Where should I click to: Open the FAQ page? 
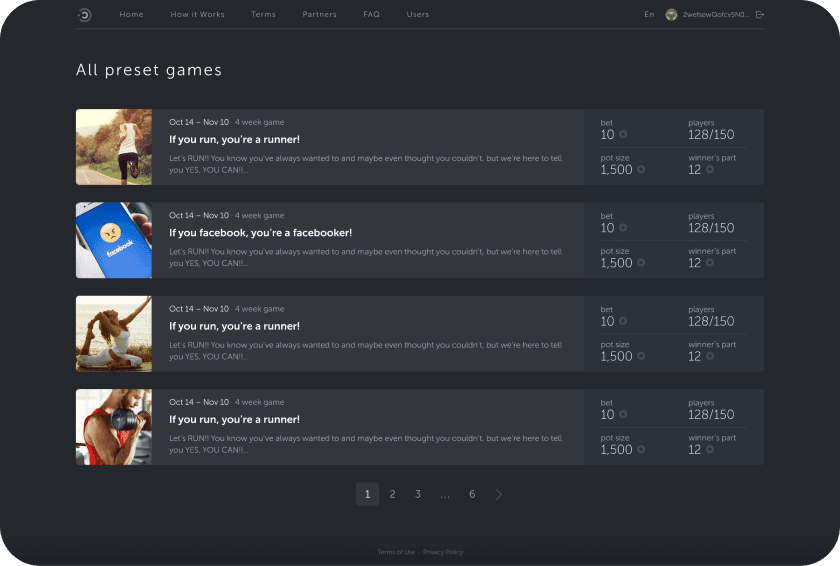tap(371, 14)
